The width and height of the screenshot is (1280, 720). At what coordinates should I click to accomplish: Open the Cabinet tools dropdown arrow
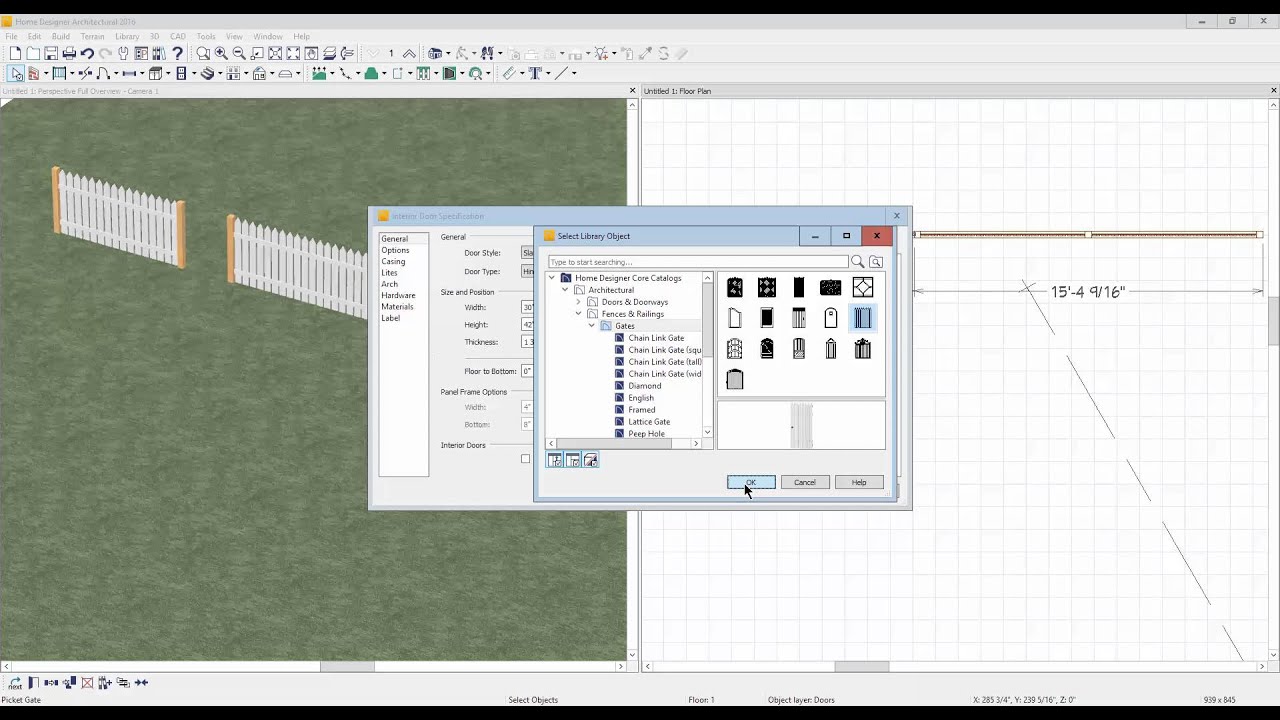point(168,73)
